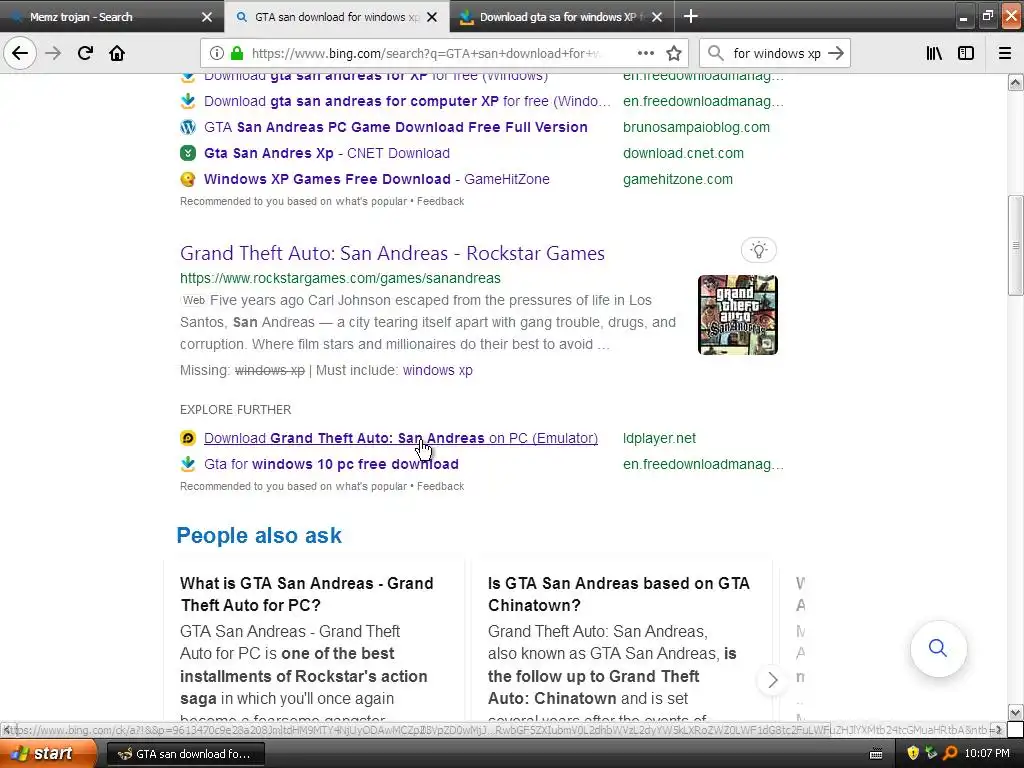
Task: Click the search bar magnifier icon
Action: pyautogui.click(x=716, y=53)
